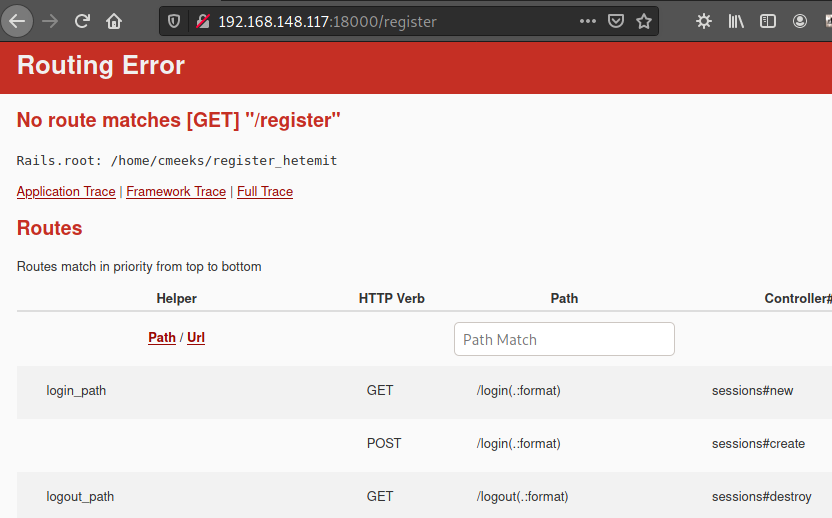Open the browser home page

[114, 21]
